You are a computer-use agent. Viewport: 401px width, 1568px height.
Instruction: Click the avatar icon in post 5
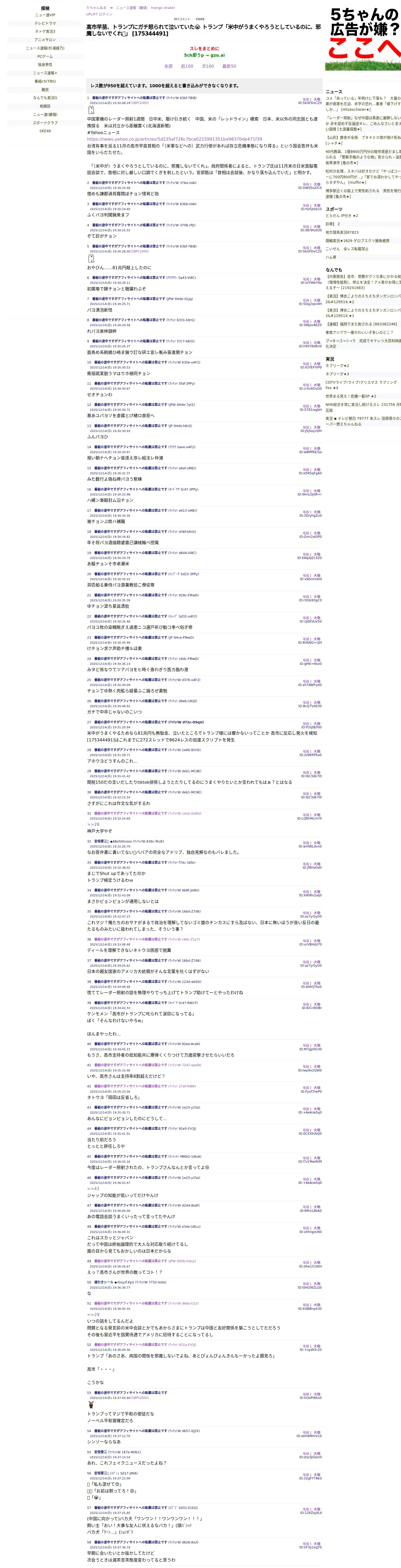(x=91, y=259)
